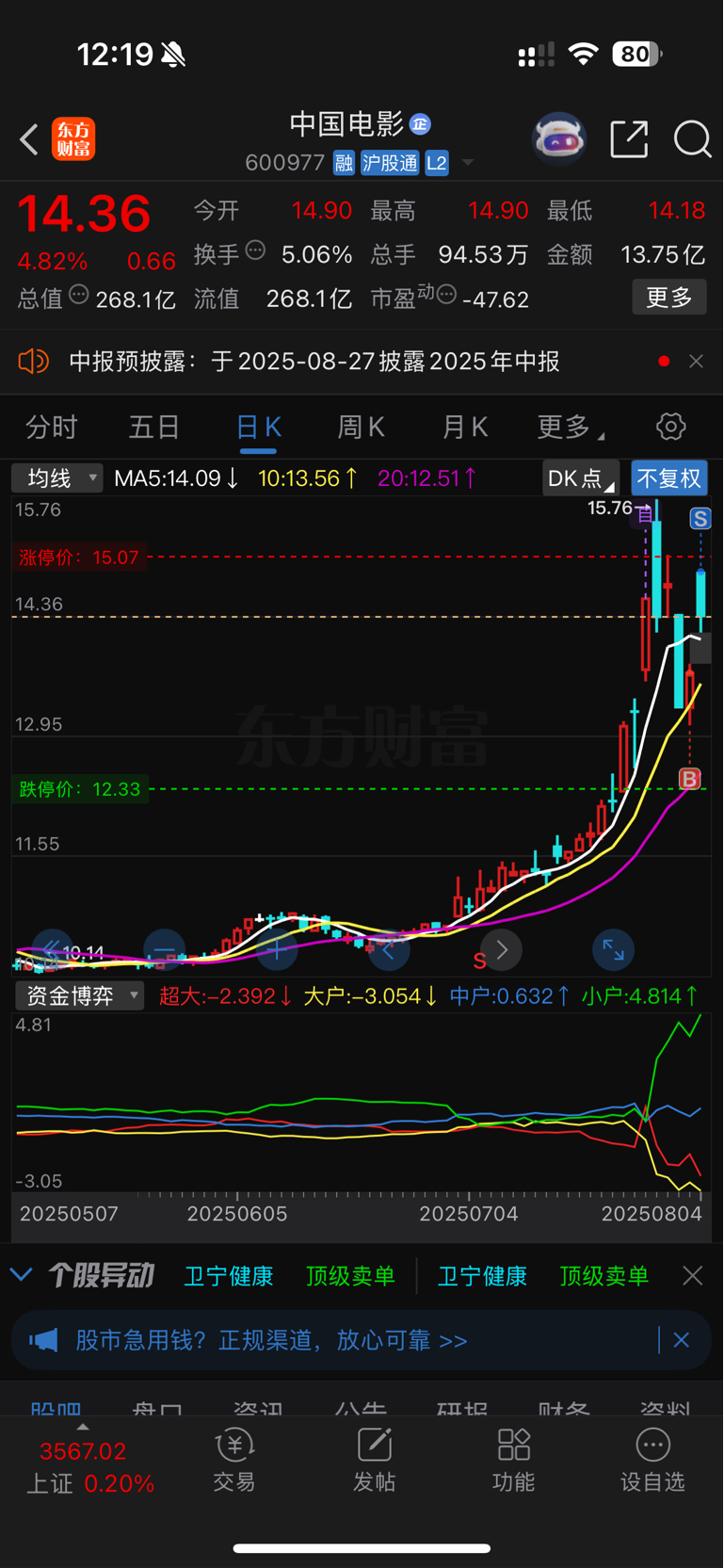
Task: Select the 日K tab
Action: click(258, 428)
